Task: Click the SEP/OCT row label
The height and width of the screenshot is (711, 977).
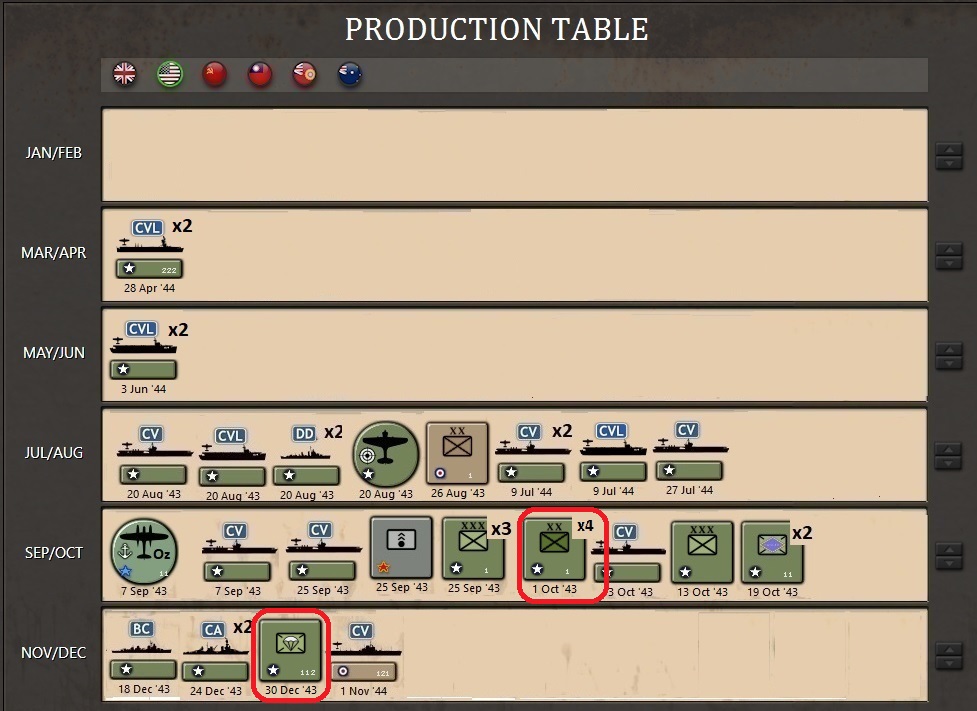Action: coord(54,553)
